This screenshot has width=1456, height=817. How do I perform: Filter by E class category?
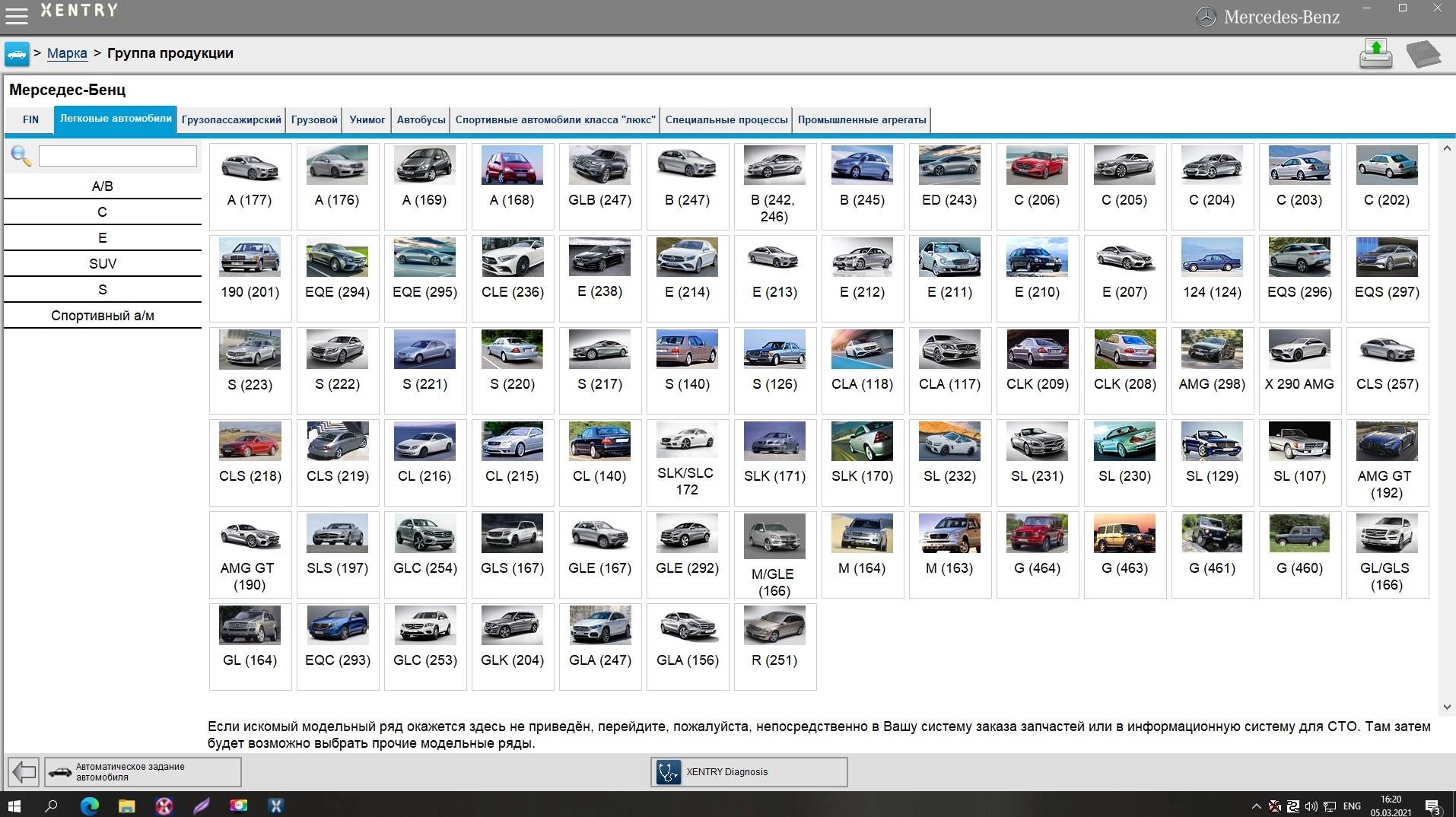pyautogui.click(x=103, y=238)
